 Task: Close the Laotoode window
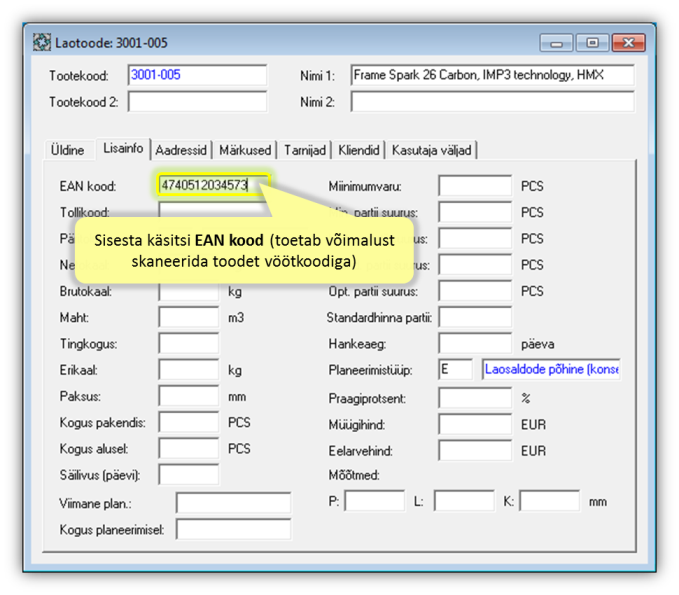click(x=628, y=43)
